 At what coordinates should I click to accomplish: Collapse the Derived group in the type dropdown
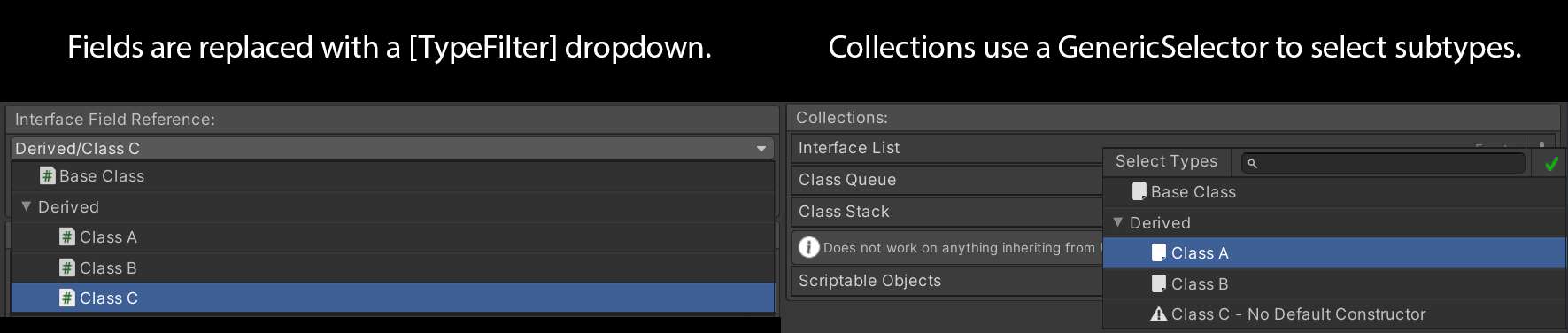[x=27, y=206]
